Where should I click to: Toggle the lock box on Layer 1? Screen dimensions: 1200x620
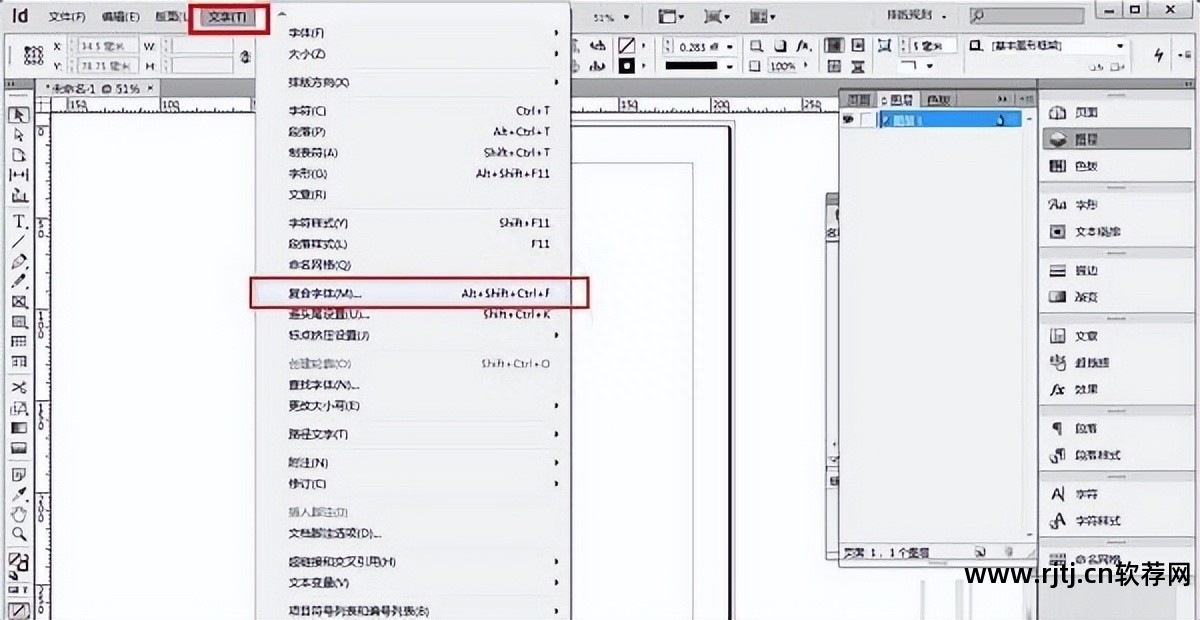click(866, 119)
